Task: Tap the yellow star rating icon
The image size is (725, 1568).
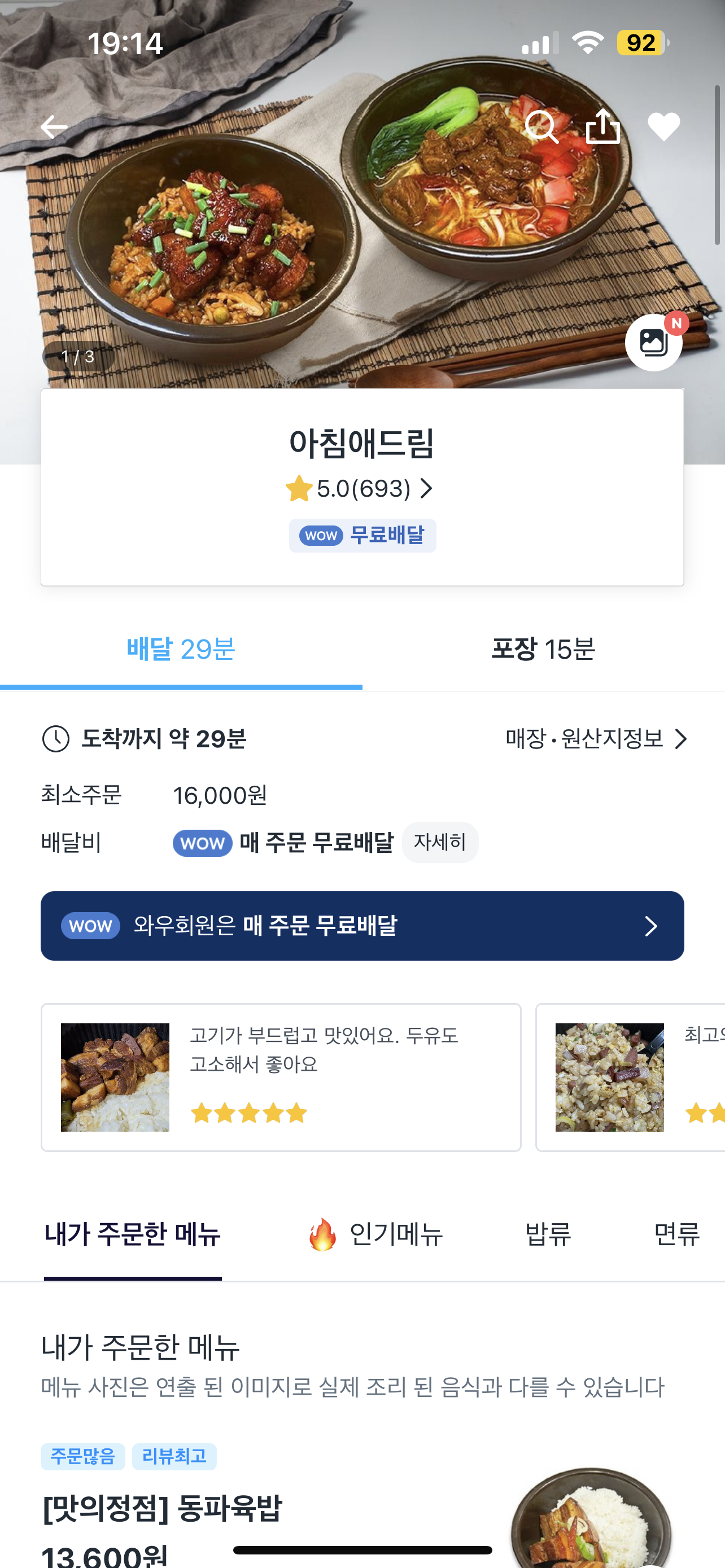Action: click(x=299, y=489)
